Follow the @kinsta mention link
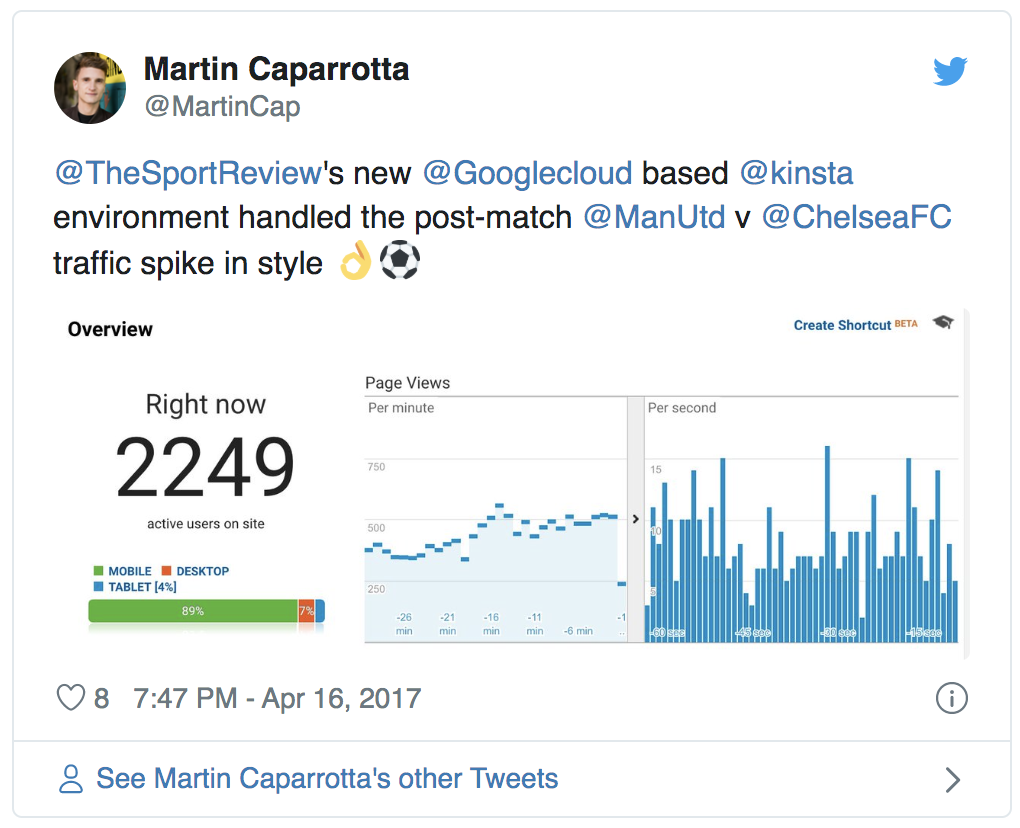The width and height of the screenshot is (1020, 828). [796, 173]
